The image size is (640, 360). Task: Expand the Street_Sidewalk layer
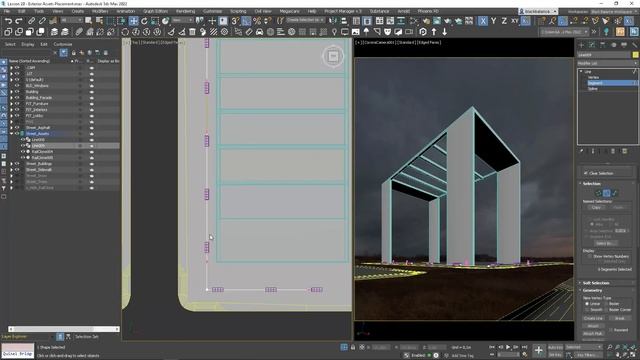click(x=11, y=170)
